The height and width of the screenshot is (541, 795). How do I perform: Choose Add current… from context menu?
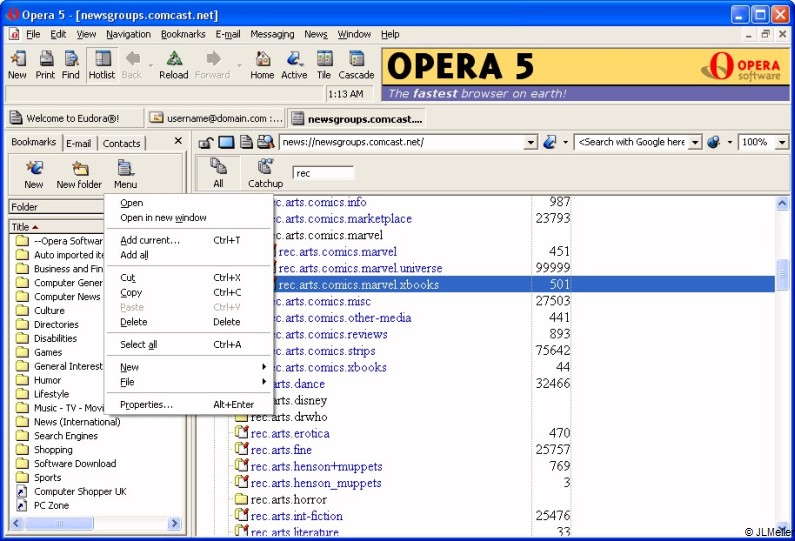coord(188,240)
